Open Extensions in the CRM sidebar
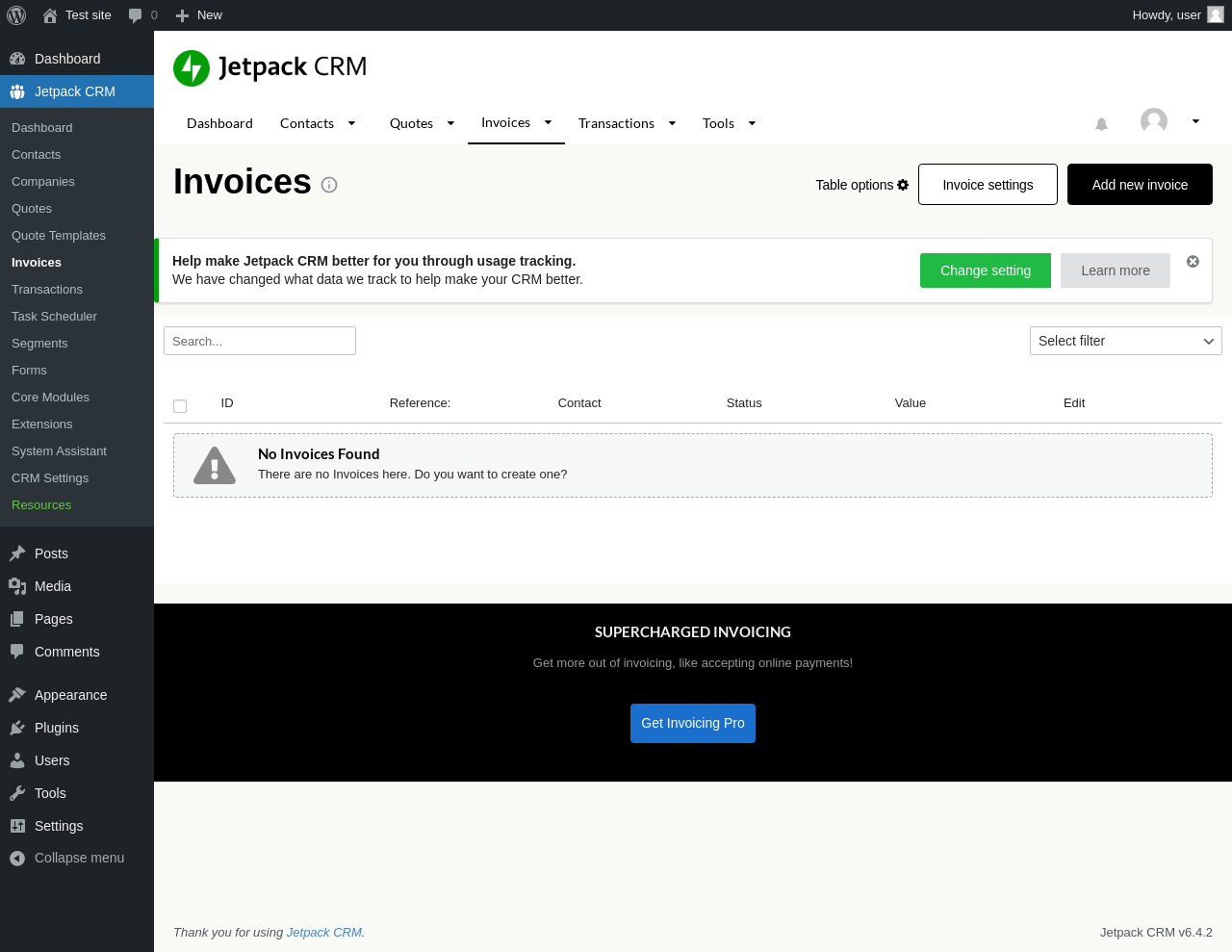 [x=42, y=424]
